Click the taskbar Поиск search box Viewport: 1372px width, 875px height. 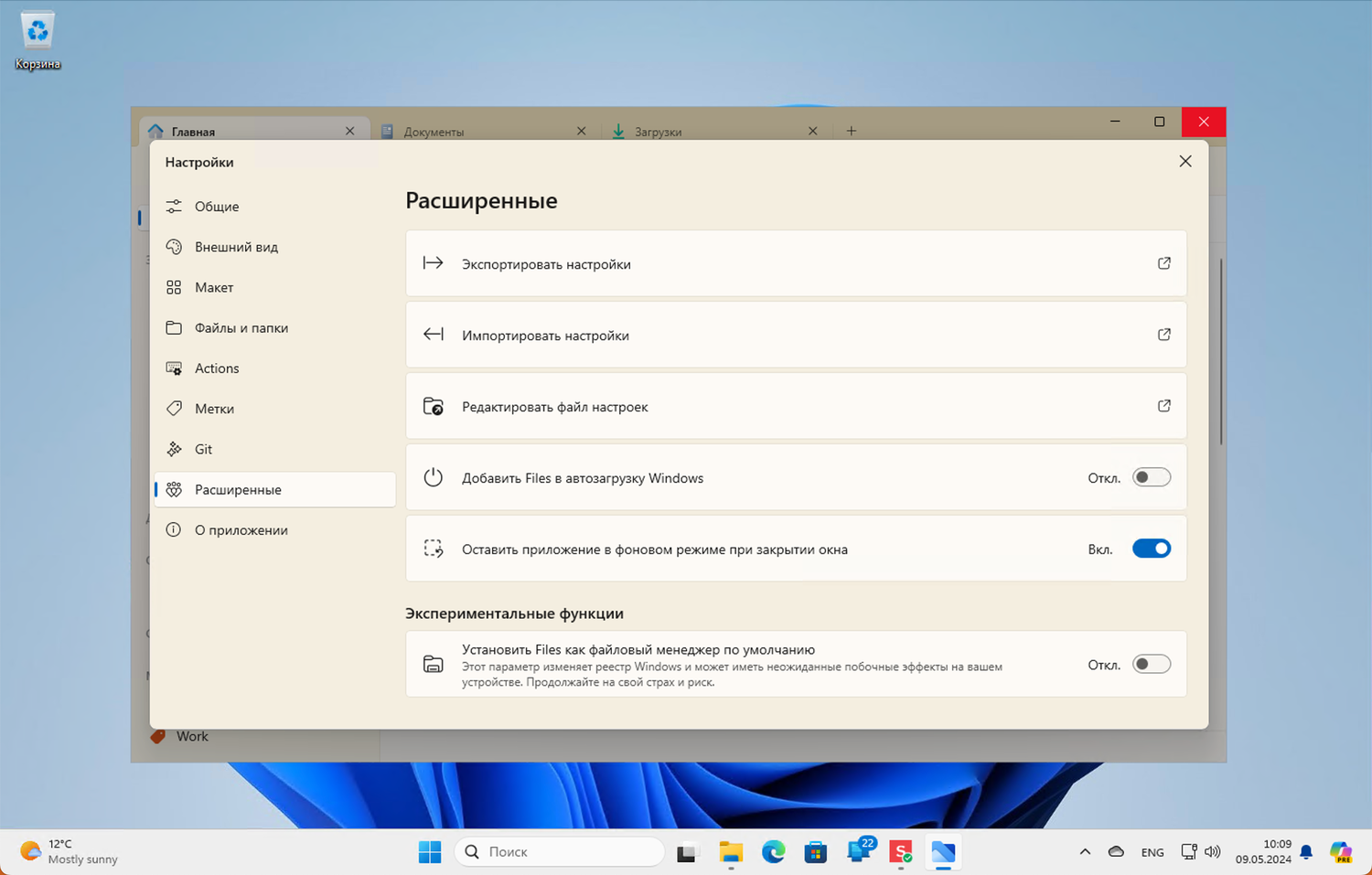click(560, 852)
